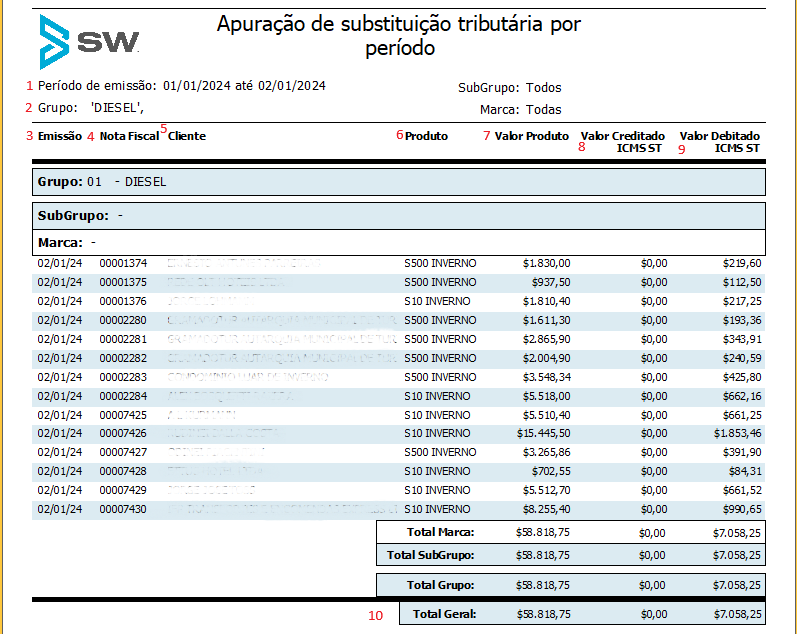Click product value $1.810,40
Screen dimensions: 797x634
546,301
